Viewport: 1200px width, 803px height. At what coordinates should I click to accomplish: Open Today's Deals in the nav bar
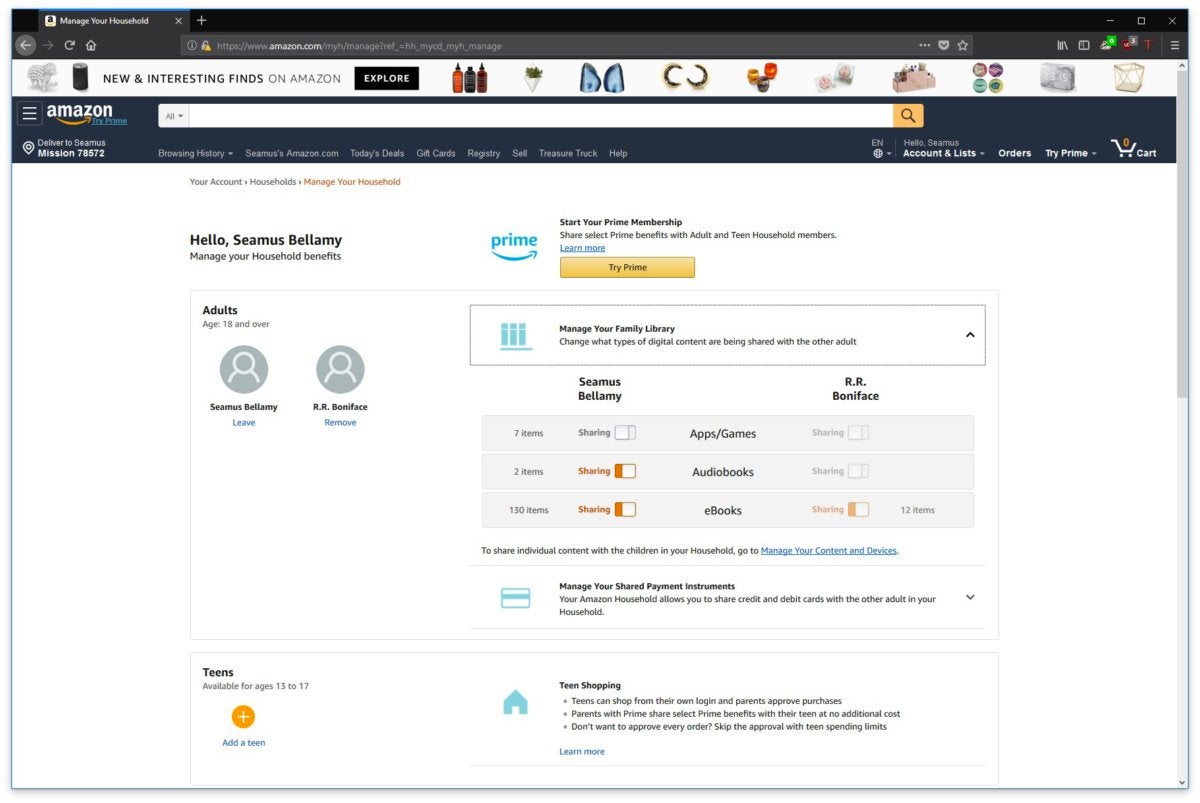[x=377, y=153]
